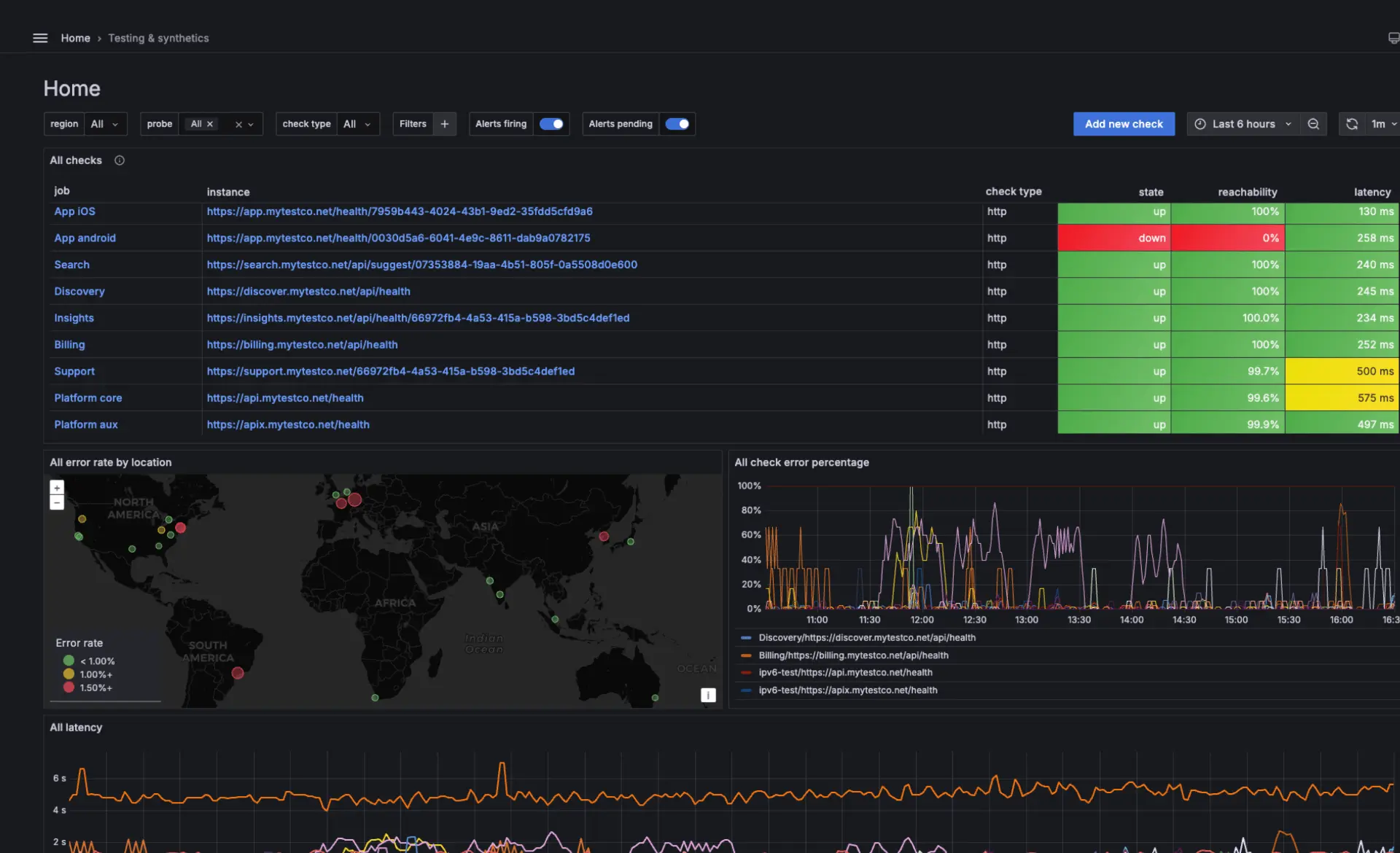Go to Home breadcrumb
The width and height of the screenshot is (1400, 853).
75,38
